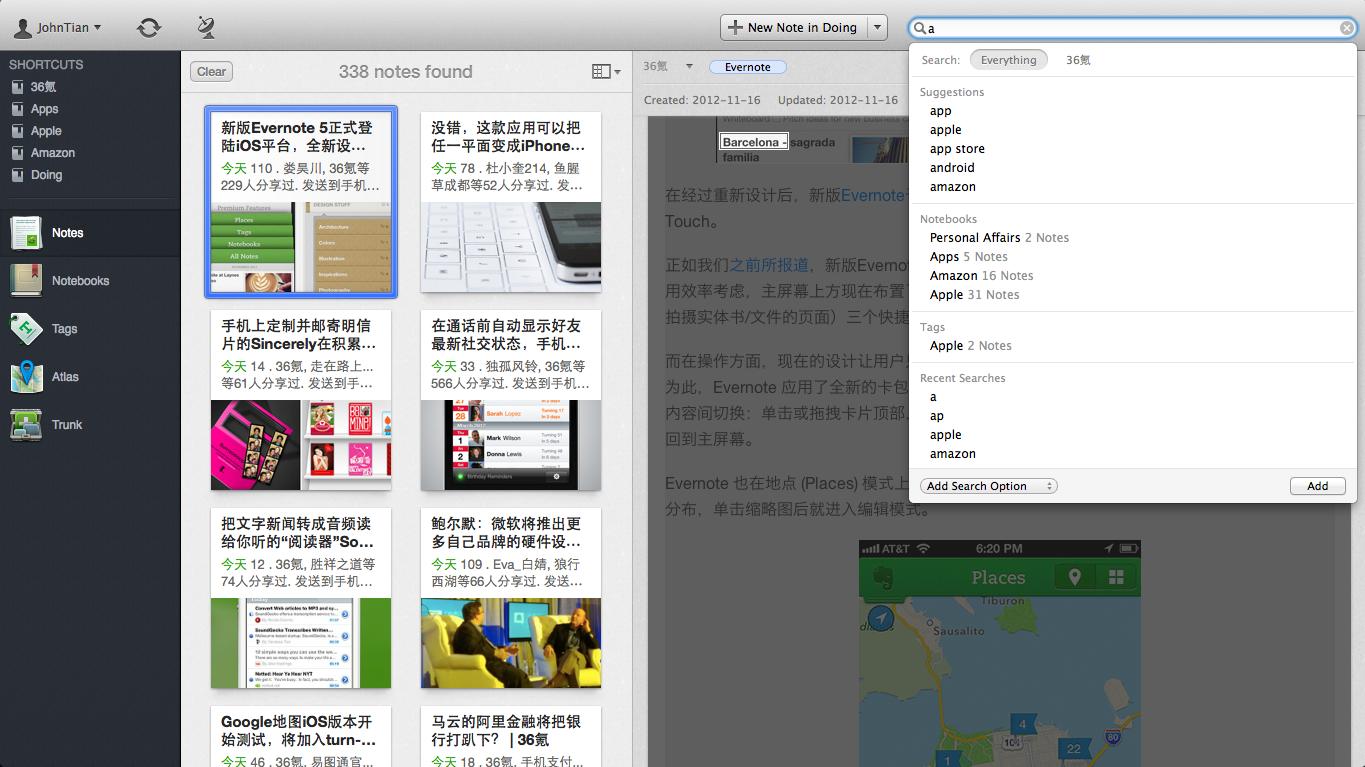Open the New Note notebook dropdown arrow
The image size is (1365, 767).
[877, 27]
